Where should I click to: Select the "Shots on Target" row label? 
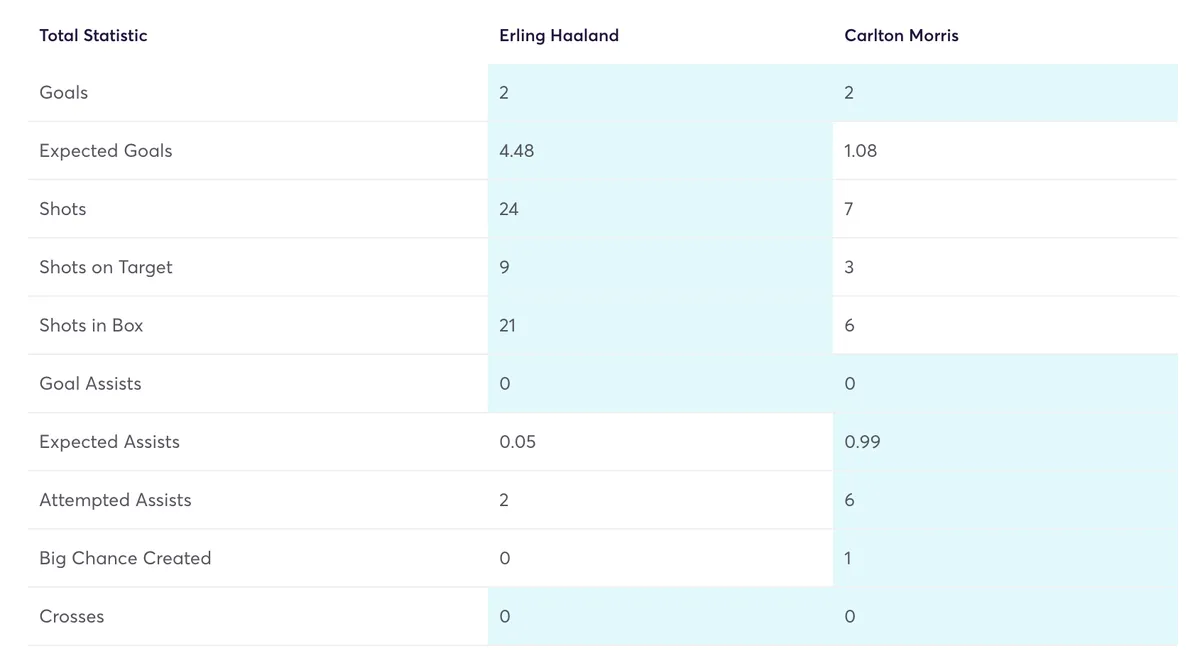pyautogui.click(x=106, y=267)
